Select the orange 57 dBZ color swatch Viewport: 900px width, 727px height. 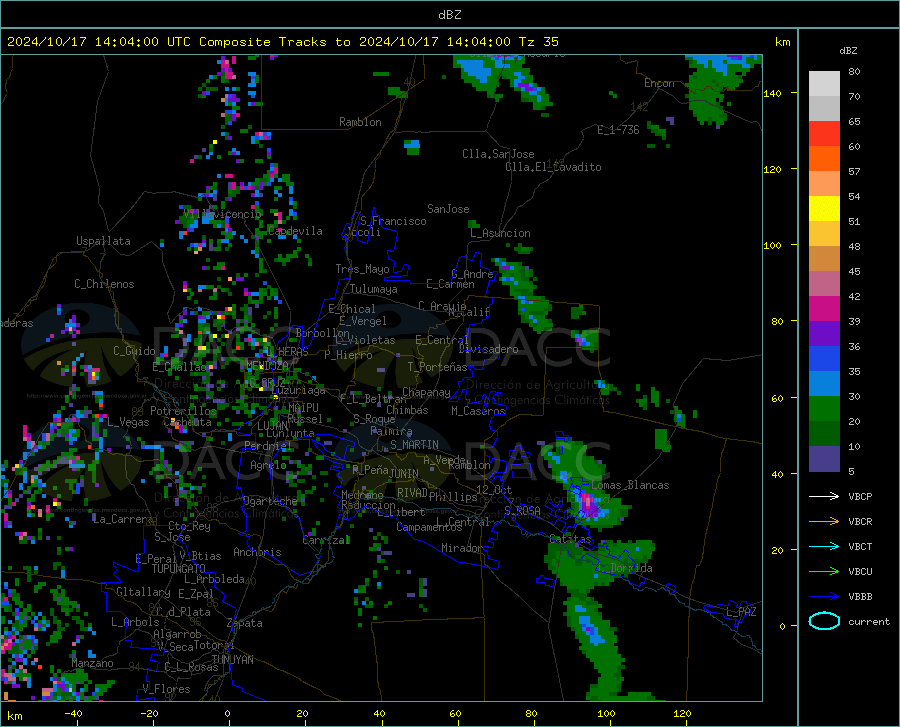click(x=824, y=159)
